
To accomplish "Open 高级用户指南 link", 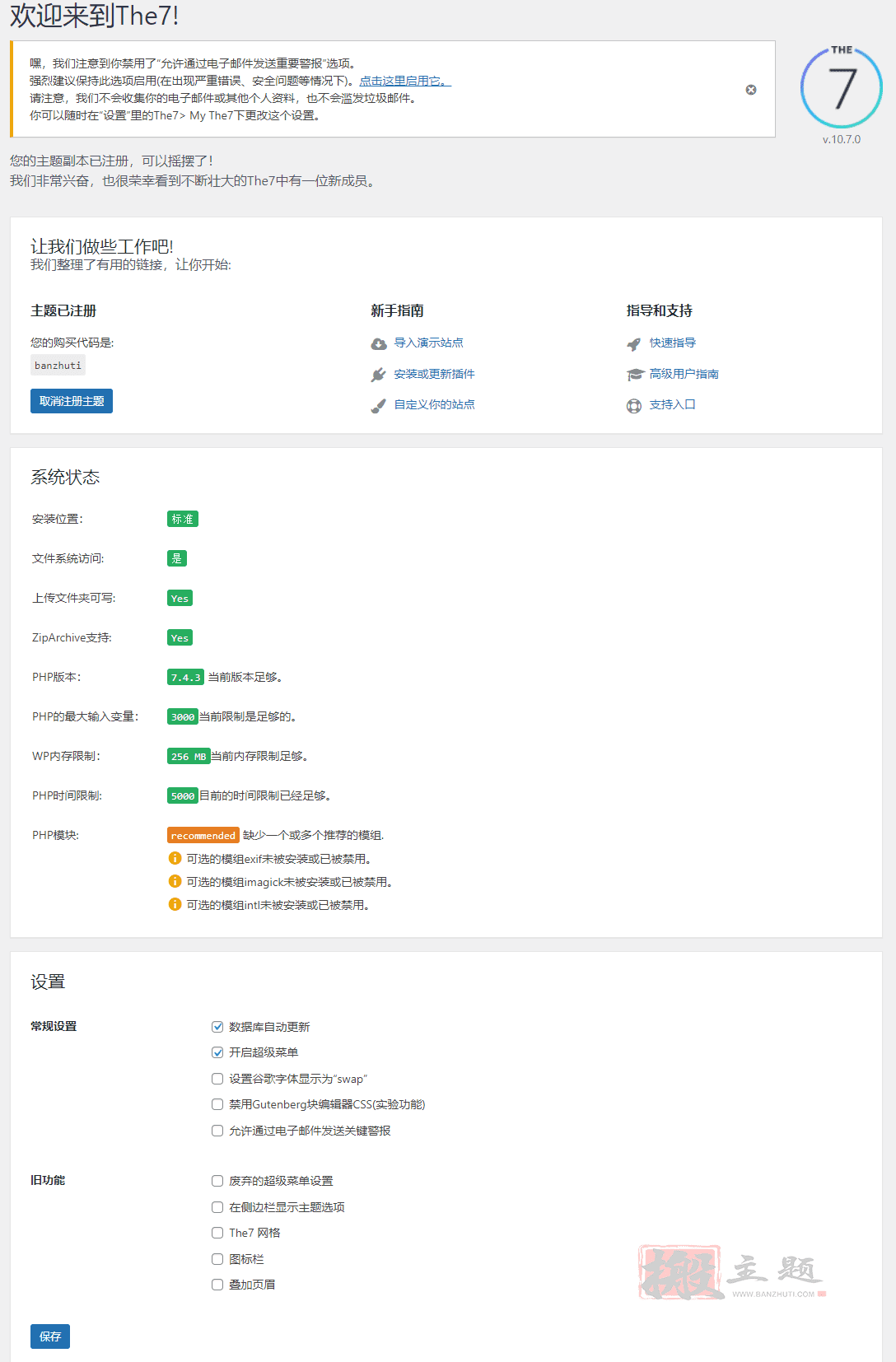I will [684, 374].
